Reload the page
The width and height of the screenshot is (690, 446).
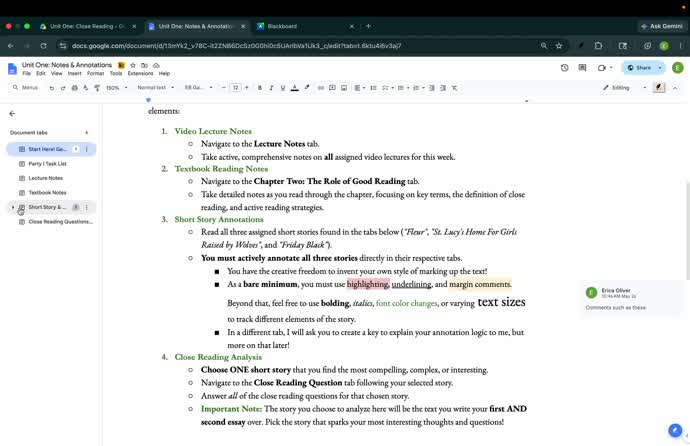point(43,46)
